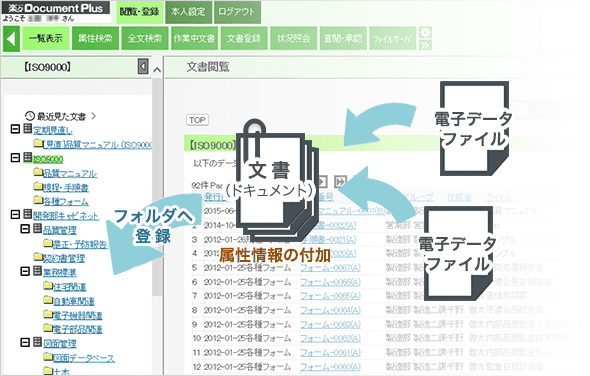The image size is (590, 376).
Task: Collapse the 業務標準 tree node
Action: pyautogui.click(x=25, y=271)
